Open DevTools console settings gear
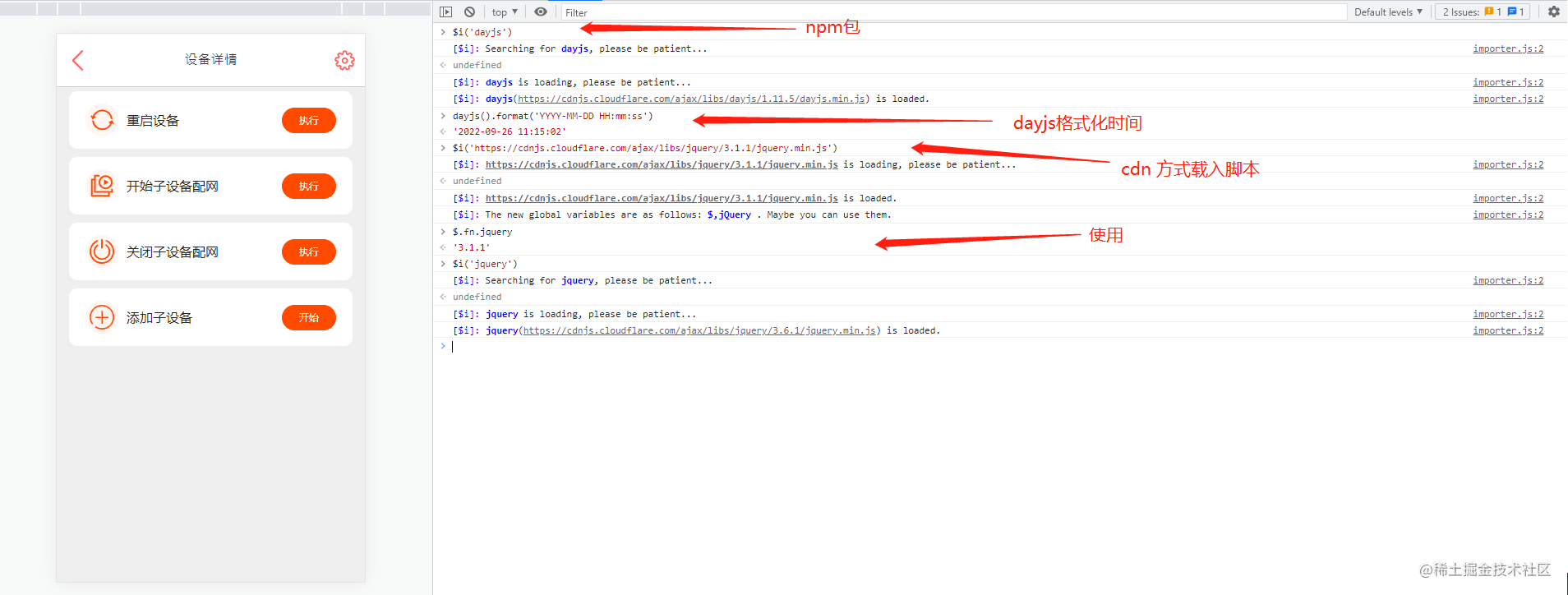Viewport: 1568px width, 595px height. coord(1553,12)
